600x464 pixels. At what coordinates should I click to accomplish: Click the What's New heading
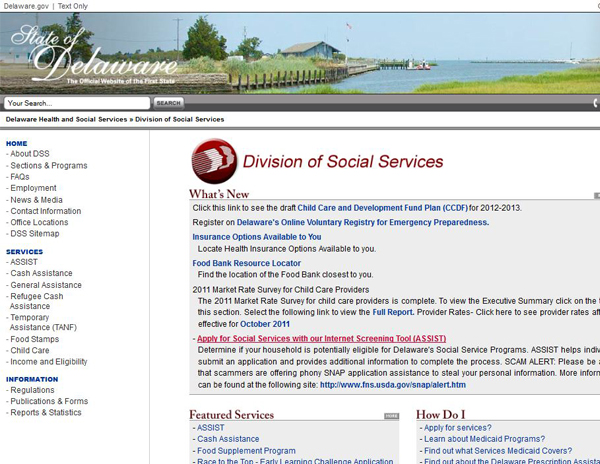pos(219,194)
